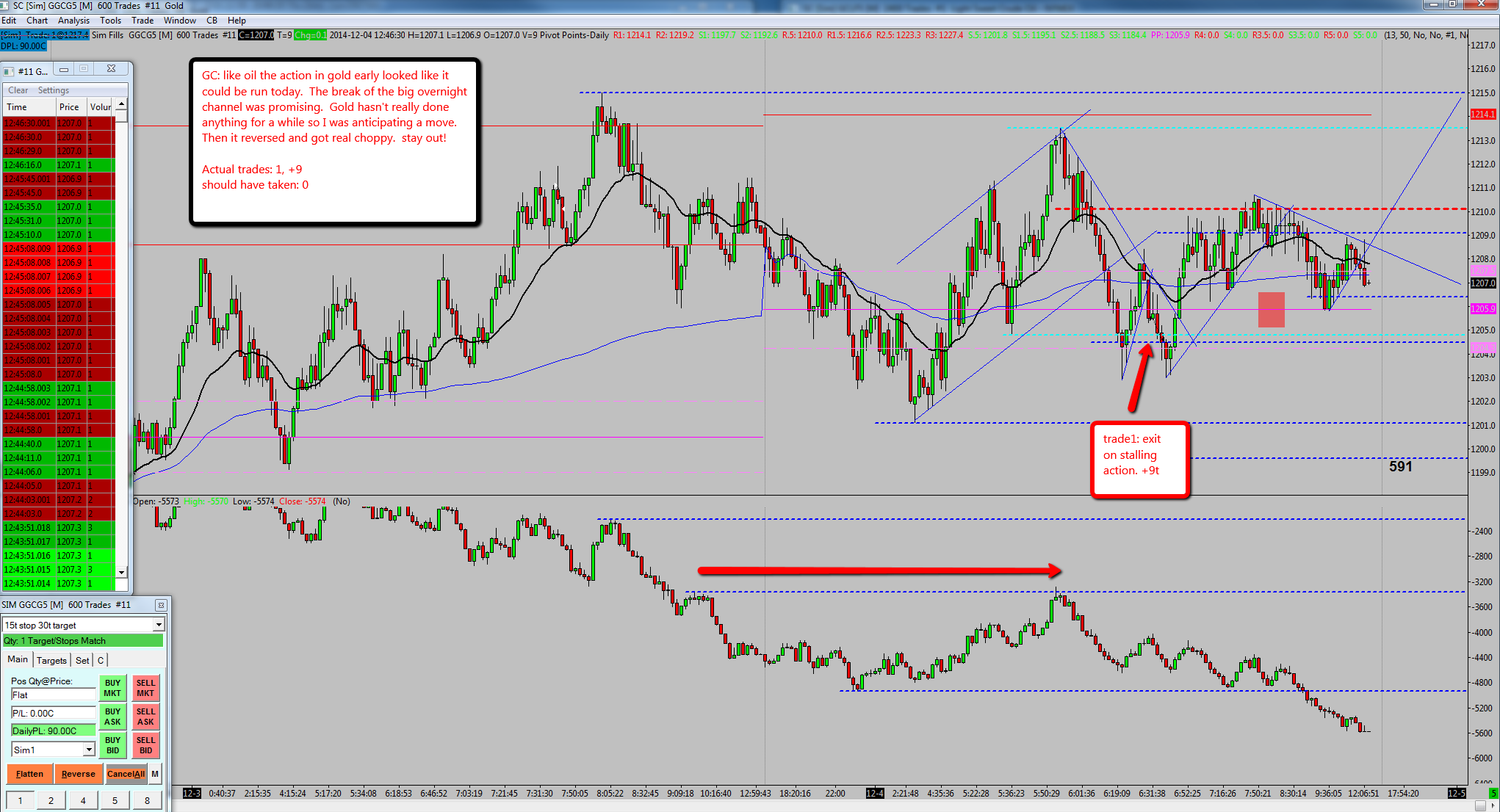
Task: Minimize the #11 G... Time and Sales window
Action: pyautogui.click(x=64, y=69)
